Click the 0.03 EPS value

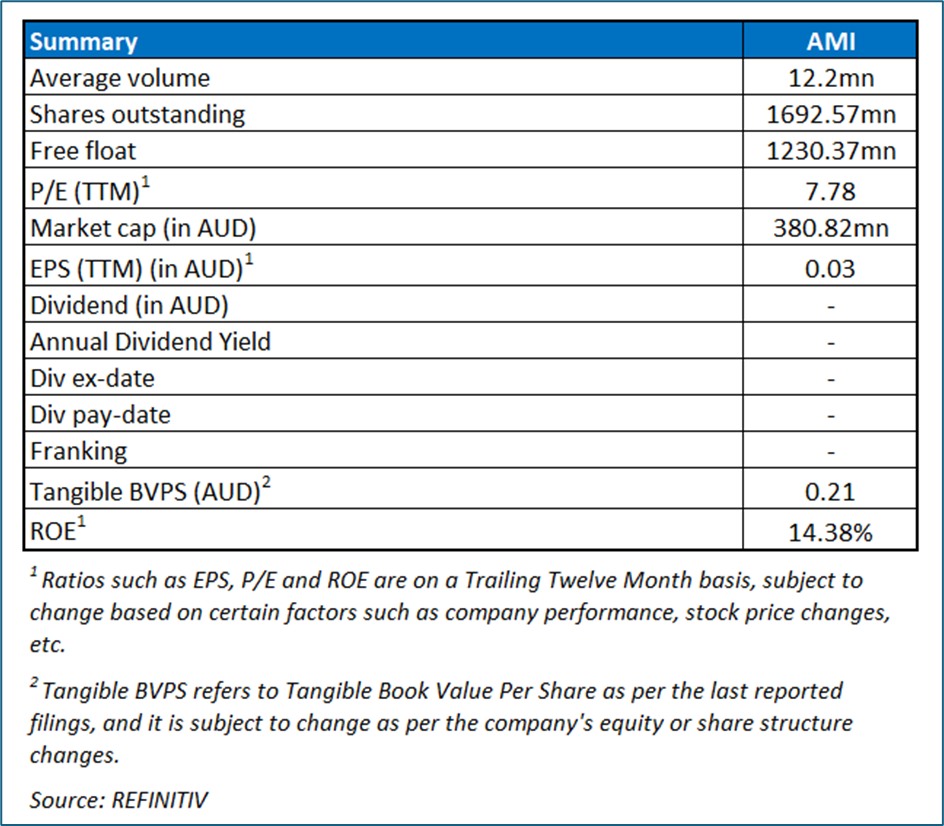point(831,268)
